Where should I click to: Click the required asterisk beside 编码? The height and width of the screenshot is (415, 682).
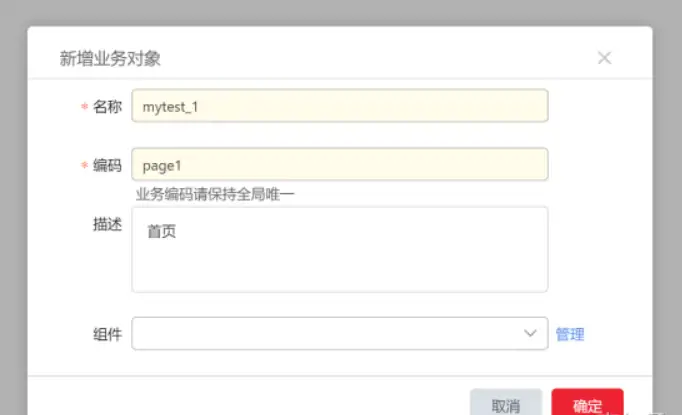(x=84, y=166)
